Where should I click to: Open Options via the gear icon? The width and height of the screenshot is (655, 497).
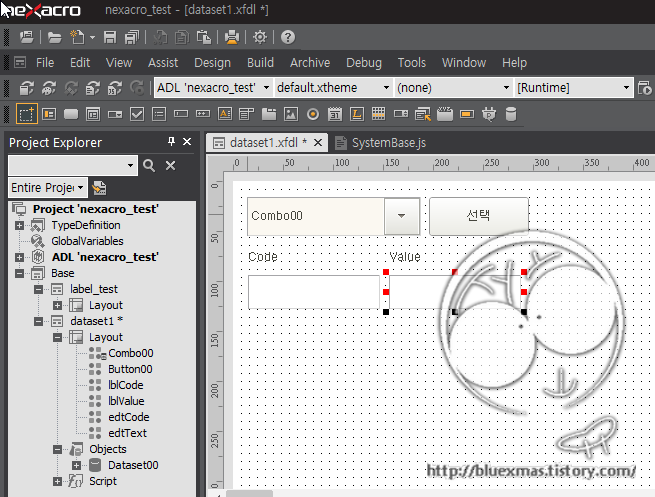point(260,37)
